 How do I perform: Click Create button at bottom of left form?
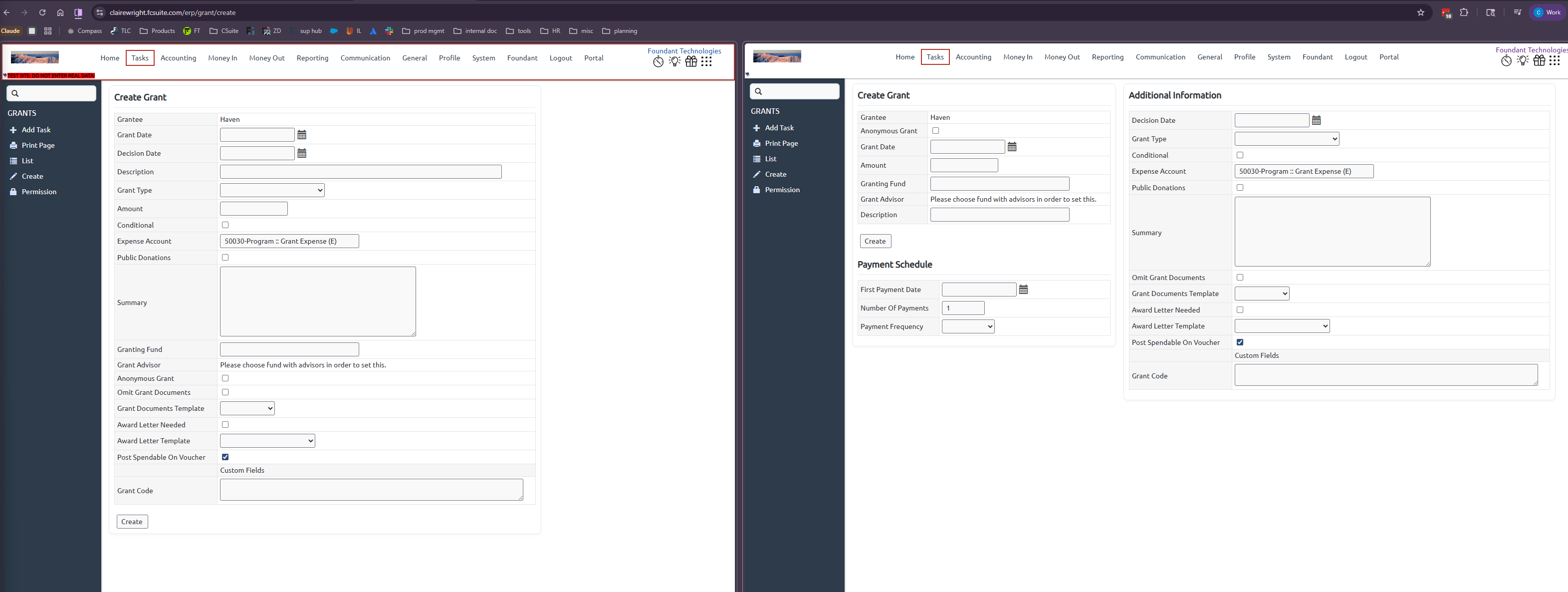pyautogui.click(x=132, y=522)
